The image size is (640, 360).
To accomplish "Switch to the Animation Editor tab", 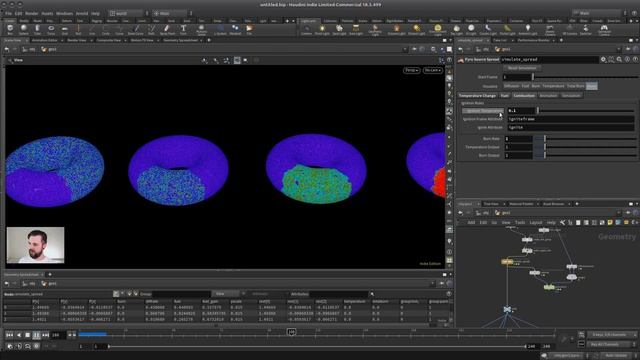I will (x=44, y=40).
